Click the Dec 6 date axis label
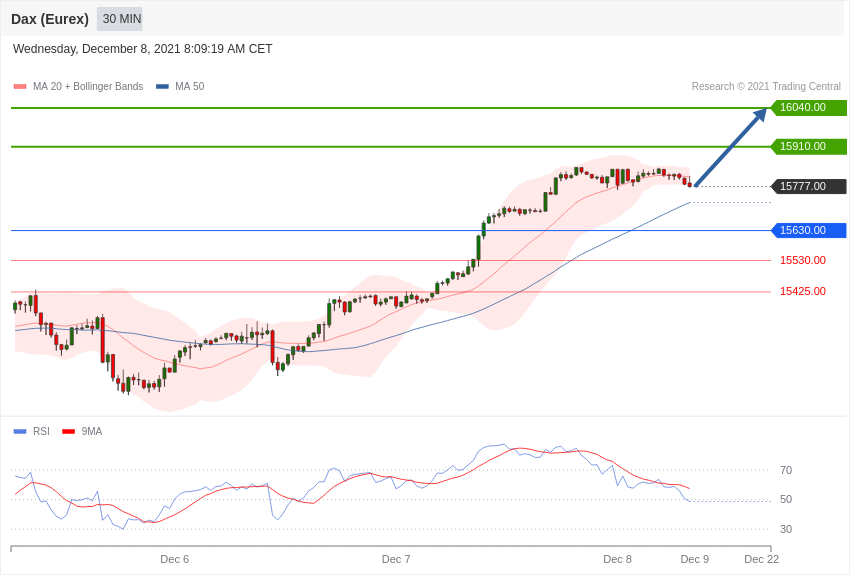Viewport: 850px width, 576px height. pos(174,559)
